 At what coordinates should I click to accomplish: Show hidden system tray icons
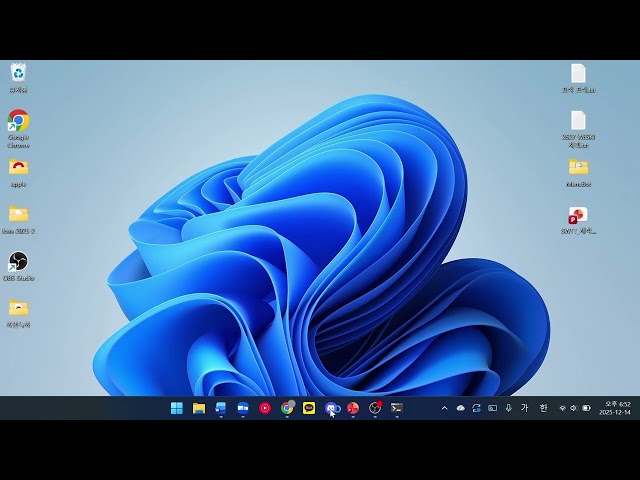tap(444, 408)
